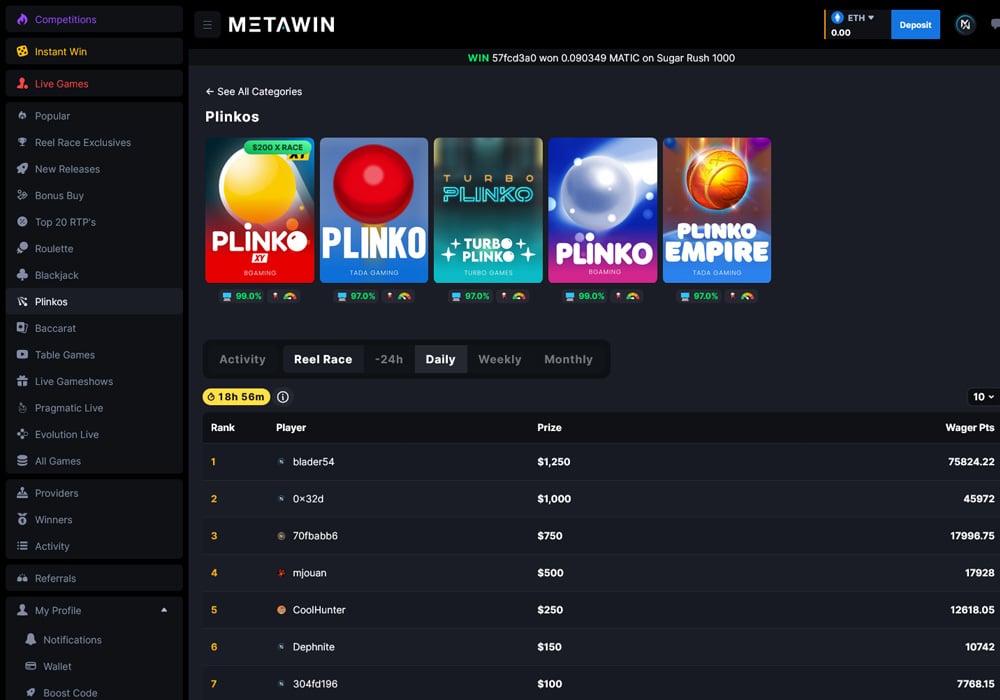This screenshot has height=700, width=1000.
Task: Open the ETH currency dropdown
Action: tap(859, 18)
